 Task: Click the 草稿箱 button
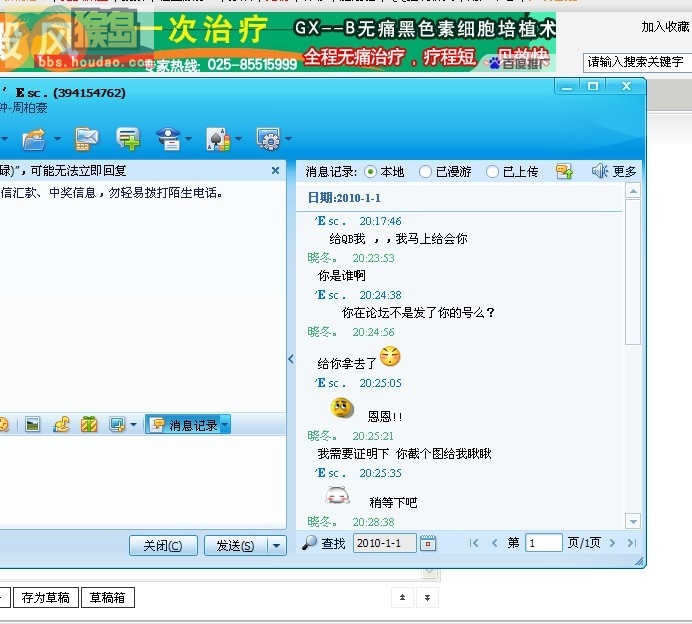[x=108, y=598]
